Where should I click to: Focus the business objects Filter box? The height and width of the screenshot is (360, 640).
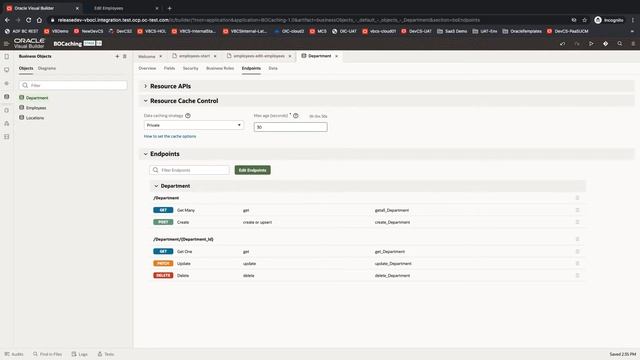coord(73,85)
